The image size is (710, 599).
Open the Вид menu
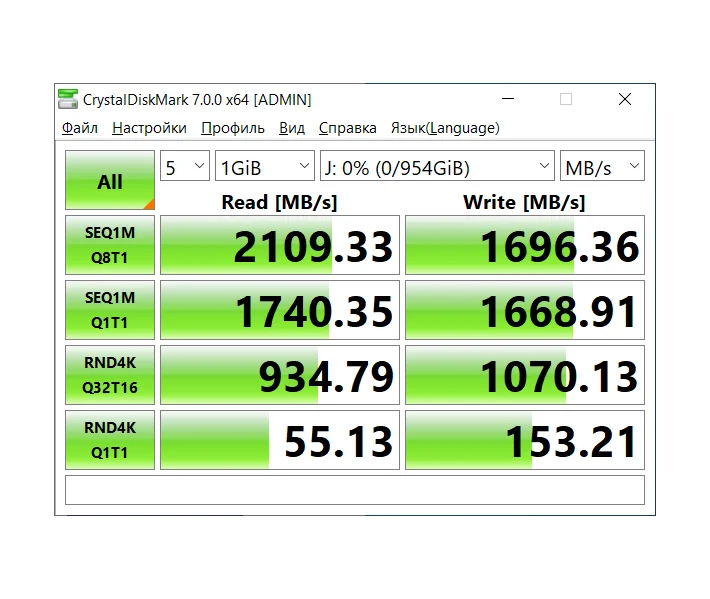click(x=292, y=128)
